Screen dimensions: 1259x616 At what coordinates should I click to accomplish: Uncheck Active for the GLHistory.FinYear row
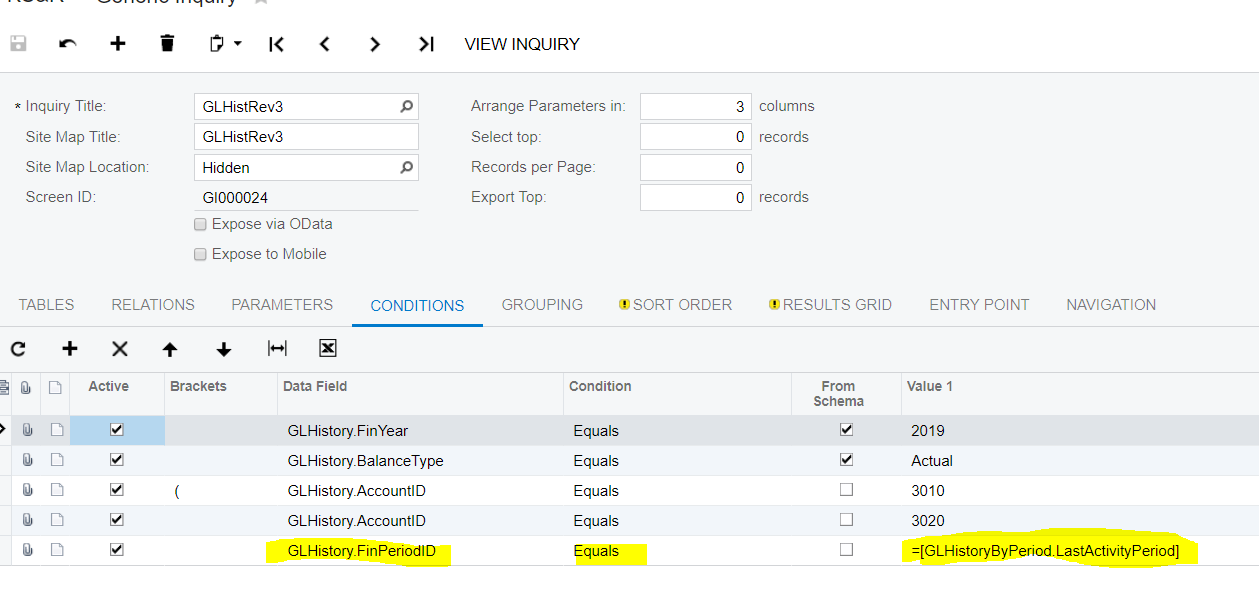point(117,430)
